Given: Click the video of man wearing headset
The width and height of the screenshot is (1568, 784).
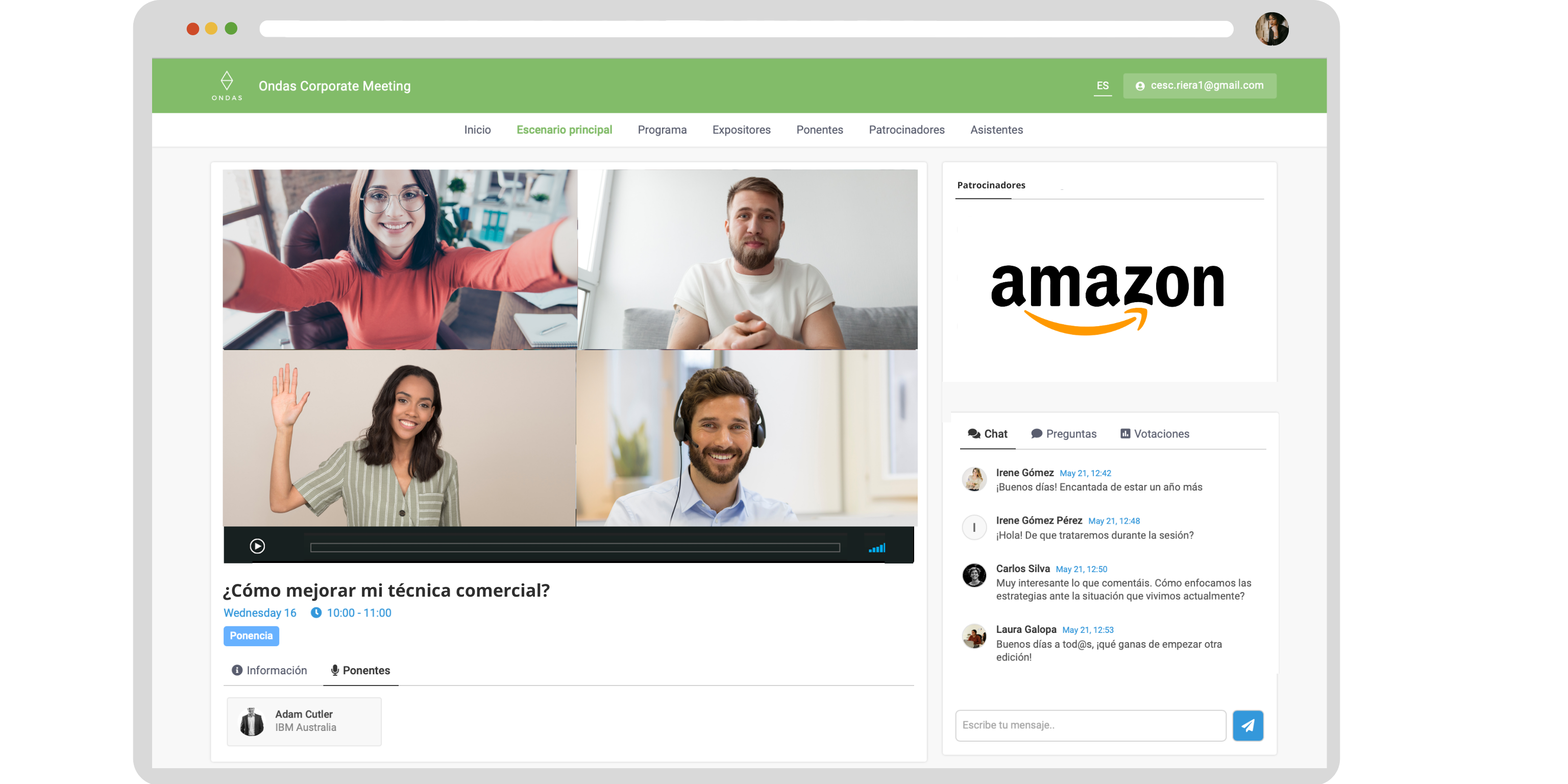Looking at the screenshot, I should (x=747, y=438).
